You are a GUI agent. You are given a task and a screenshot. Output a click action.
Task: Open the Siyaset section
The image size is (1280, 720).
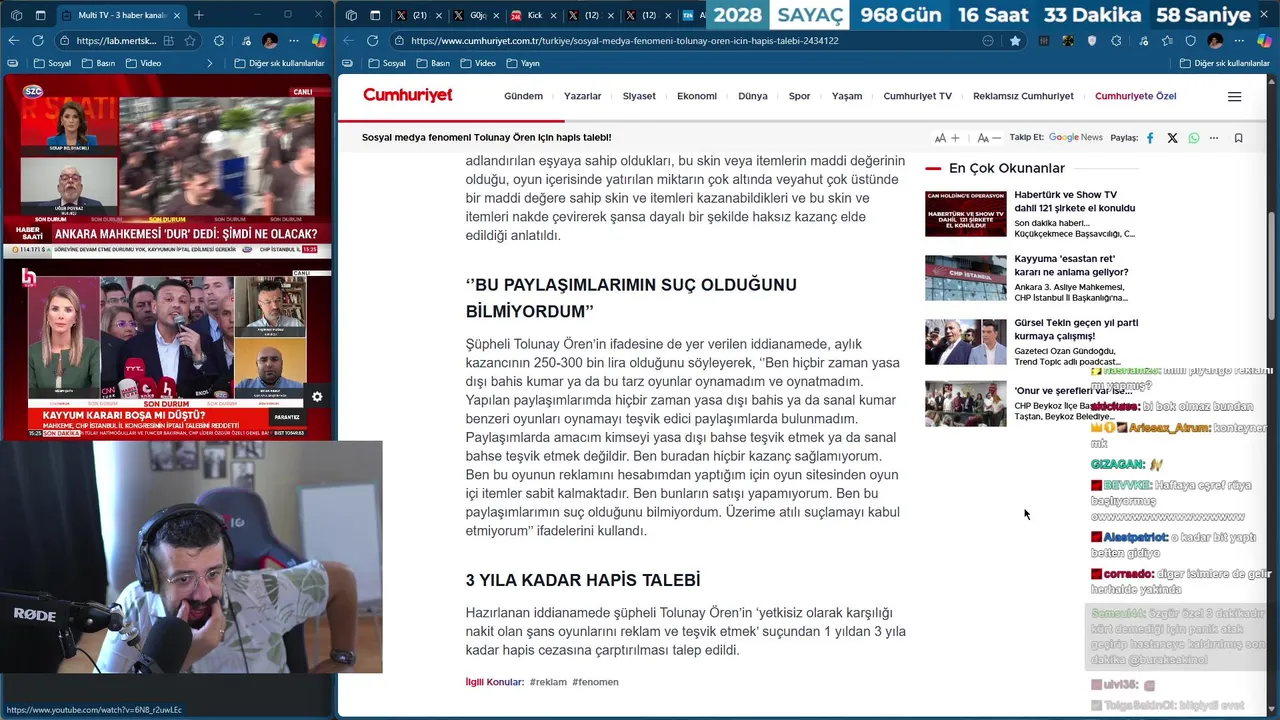(x=639, y=96)
